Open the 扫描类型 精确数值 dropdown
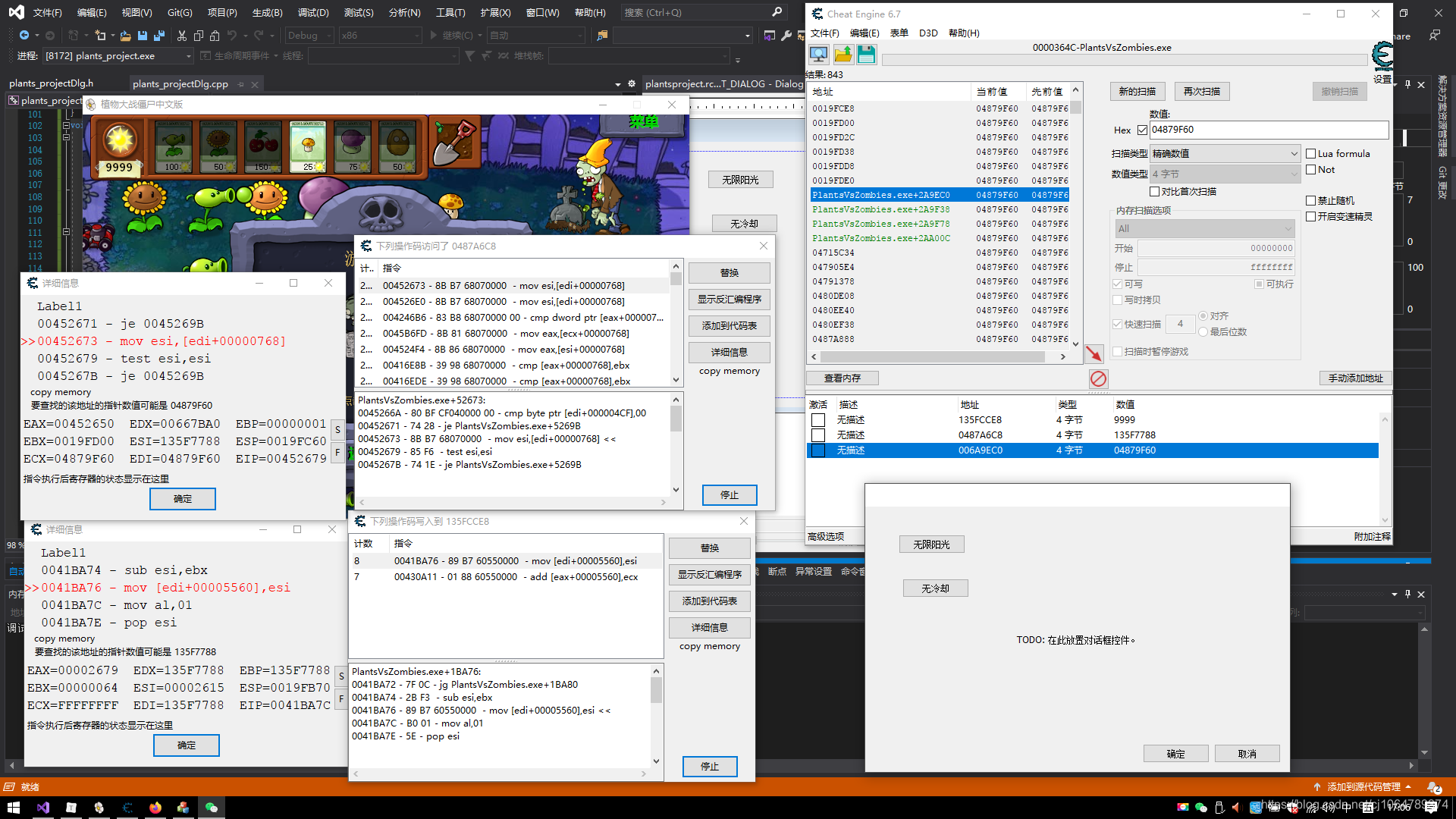This screenshot has width=1456, height=819. [x=1225, y=154]
